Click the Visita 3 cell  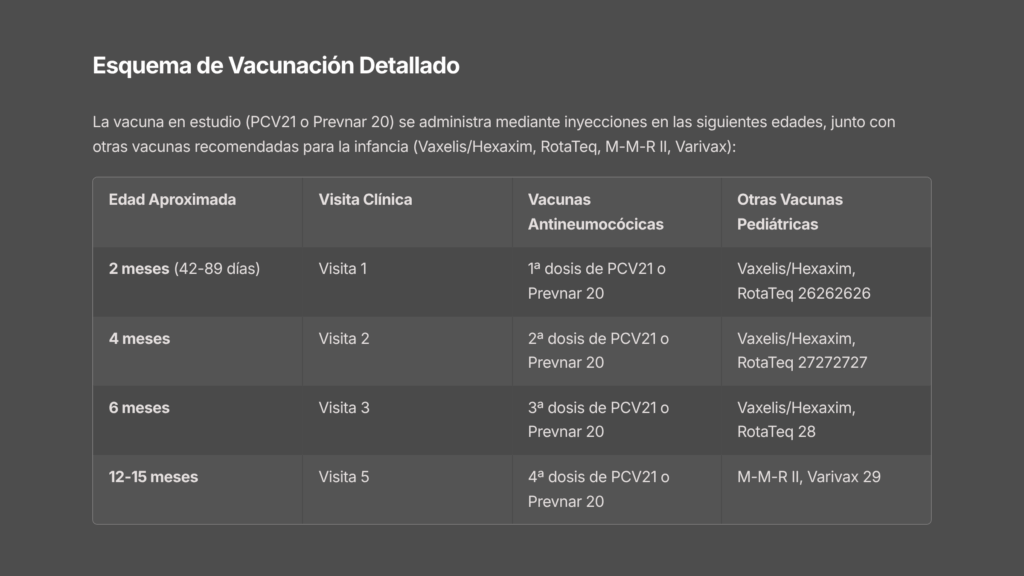coord(344,408)
